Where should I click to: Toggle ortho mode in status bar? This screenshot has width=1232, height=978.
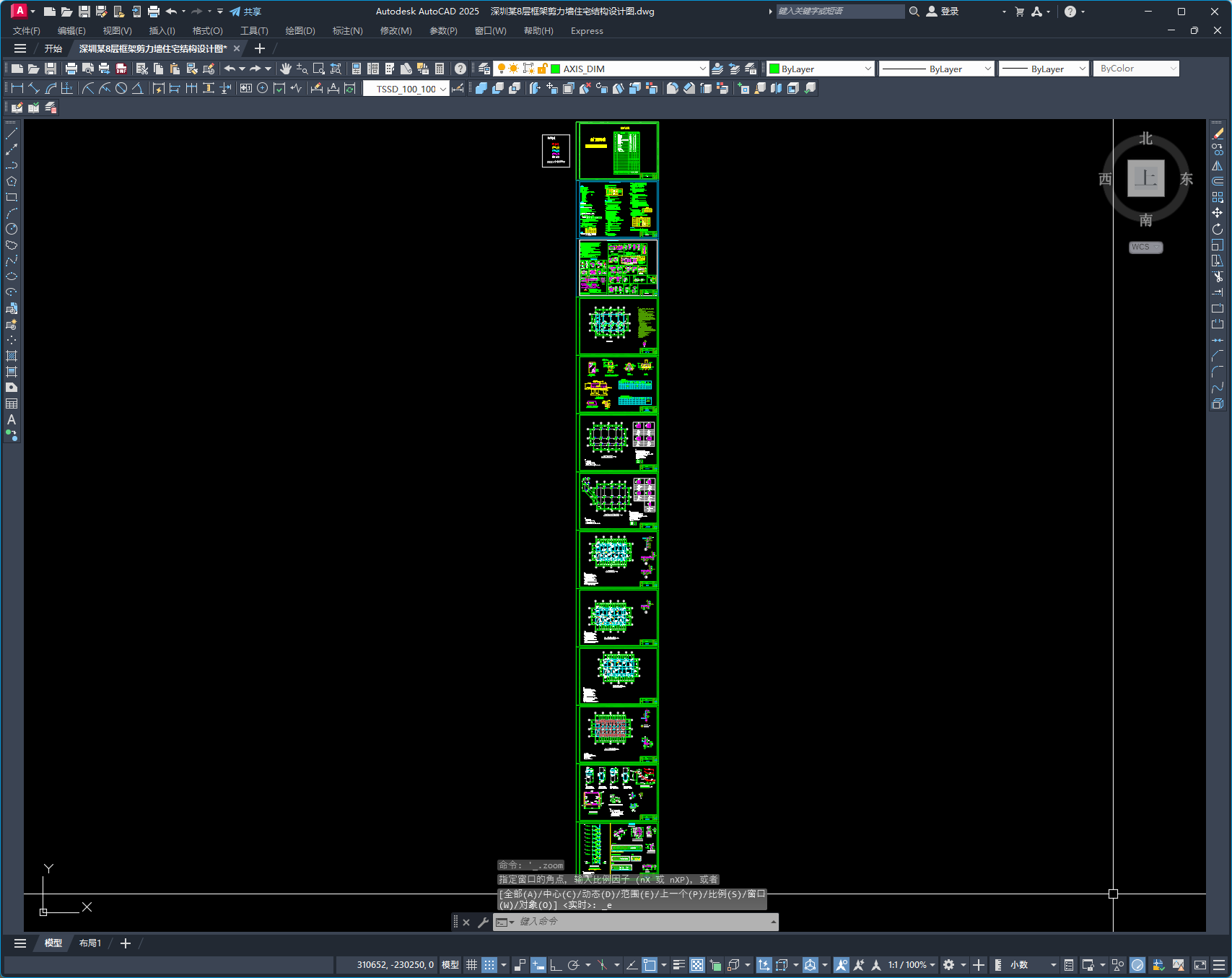555,965
